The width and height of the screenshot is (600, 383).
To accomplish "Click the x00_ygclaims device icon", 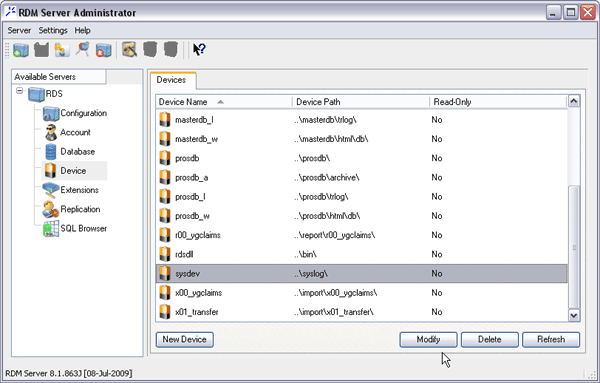I will pyautogui.click(x=165, y=293).
